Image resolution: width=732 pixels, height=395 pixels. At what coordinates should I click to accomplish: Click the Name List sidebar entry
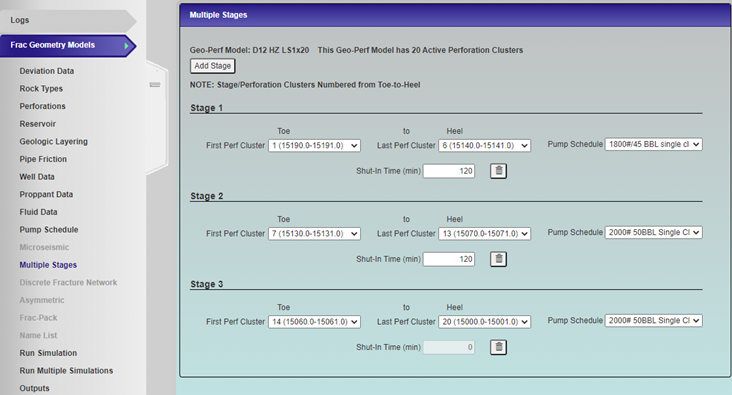(x=38, y=335)
